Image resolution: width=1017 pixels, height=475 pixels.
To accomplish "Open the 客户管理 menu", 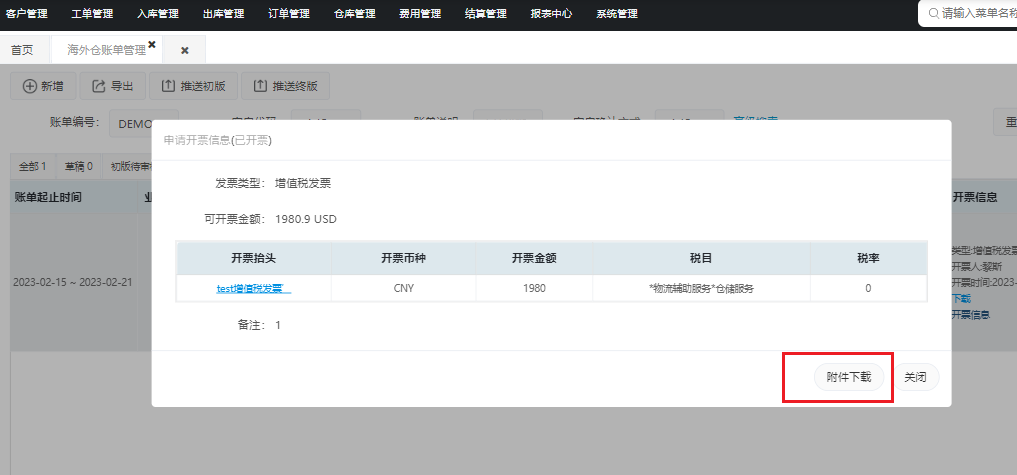I will [x=27, y=14].
